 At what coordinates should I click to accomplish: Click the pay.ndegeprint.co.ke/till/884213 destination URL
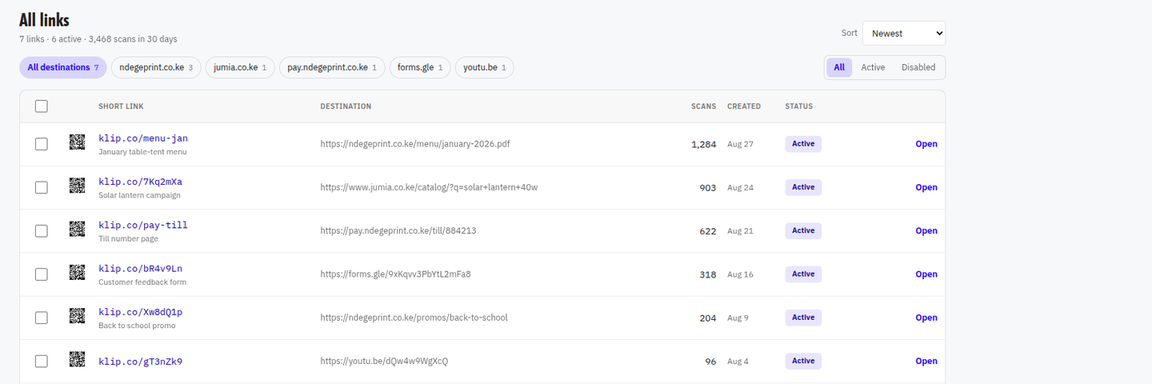pyautogui.click(x=399, y=231)
